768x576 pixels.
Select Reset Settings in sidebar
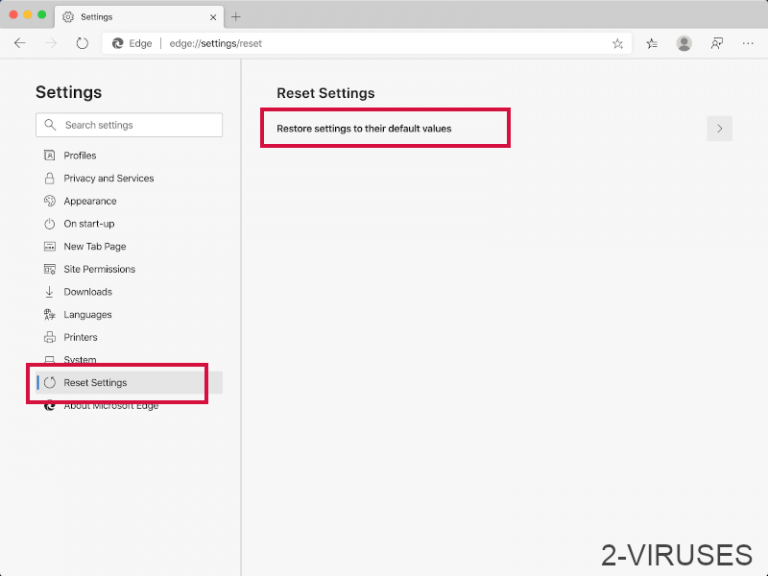pos(95,383)
